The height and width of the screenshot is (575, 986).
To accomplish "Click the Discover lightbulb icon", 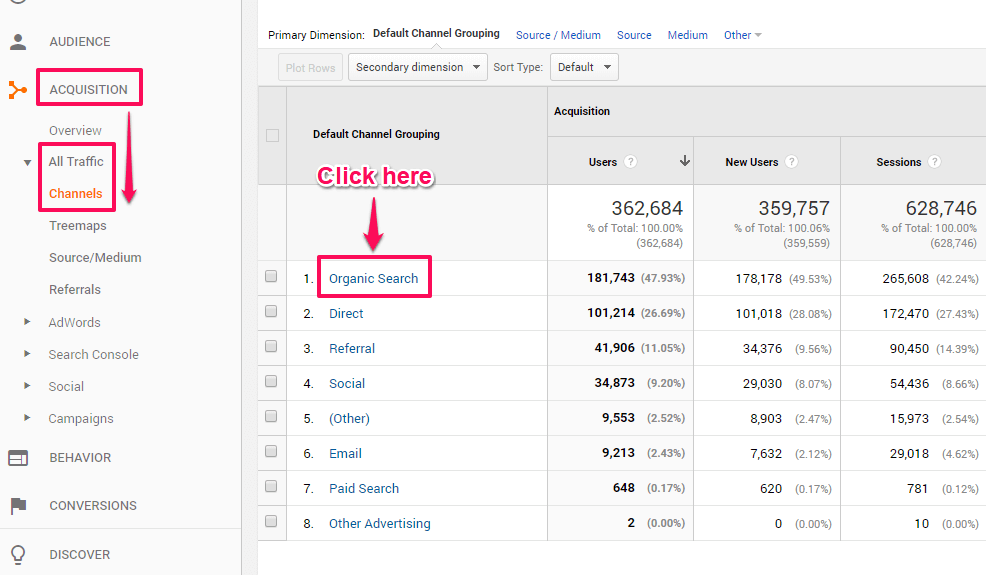I will (18, 555).
